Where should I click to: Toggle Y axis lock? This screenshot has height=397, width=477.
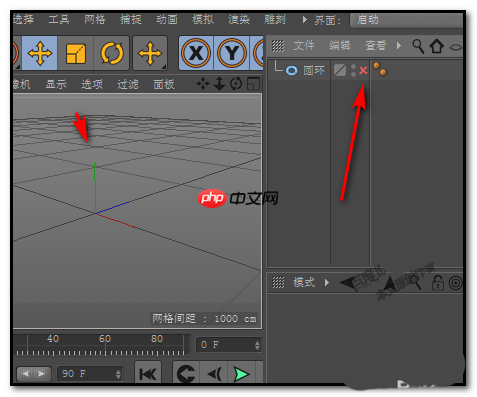[232, 53]
